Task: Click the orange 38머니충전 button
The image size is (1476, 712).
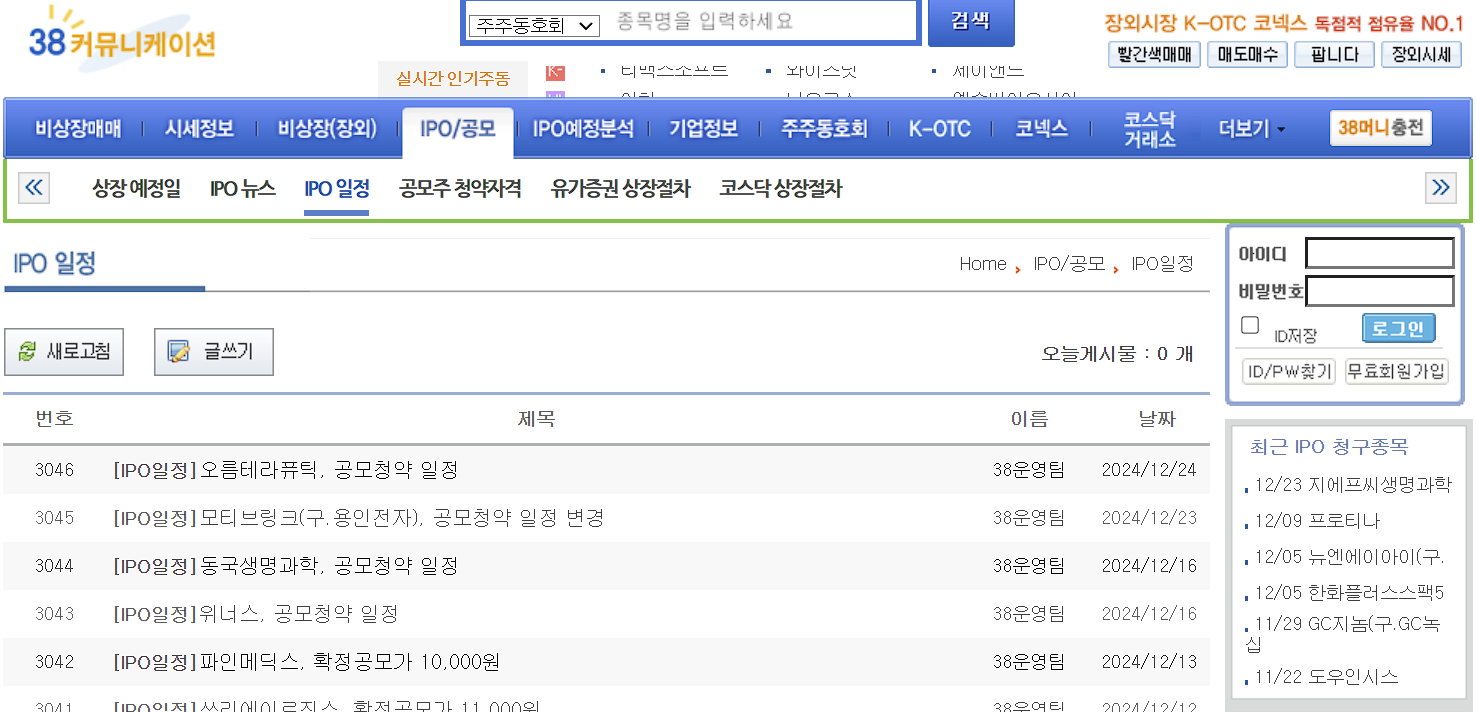Action: click(x=1380, y=127)
